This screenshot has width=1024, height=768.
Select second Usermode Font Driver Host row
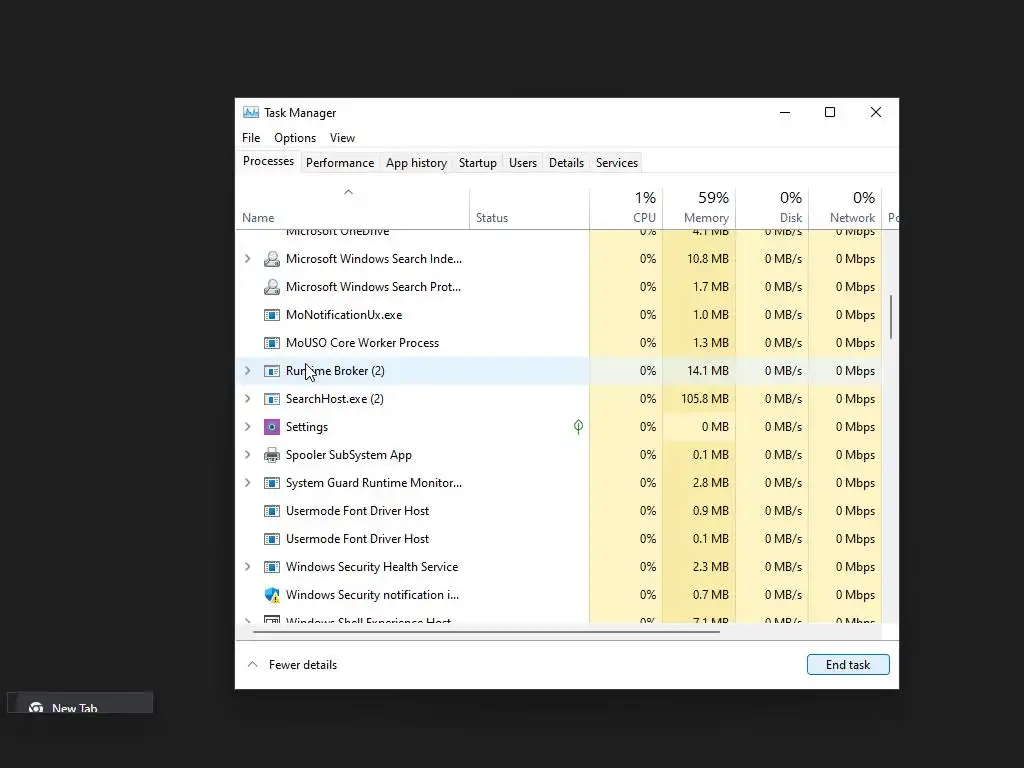558,539
